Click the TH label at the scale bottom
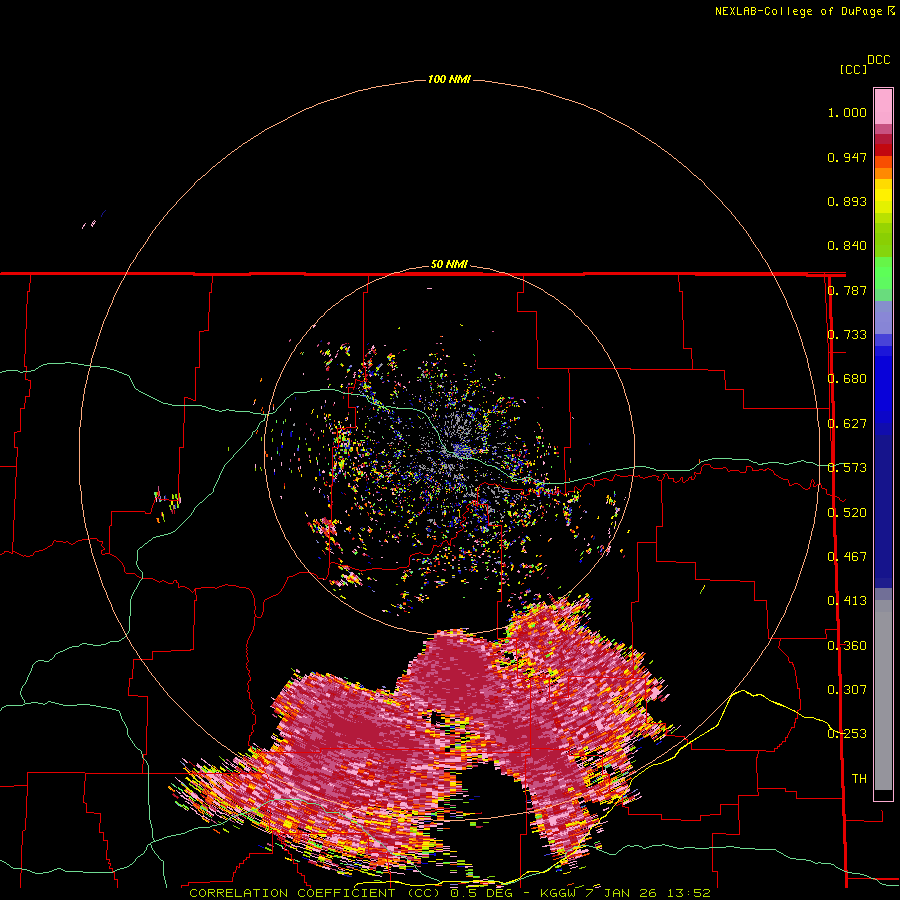The height and width of the screenshot is (900, 900). (859, 779)
